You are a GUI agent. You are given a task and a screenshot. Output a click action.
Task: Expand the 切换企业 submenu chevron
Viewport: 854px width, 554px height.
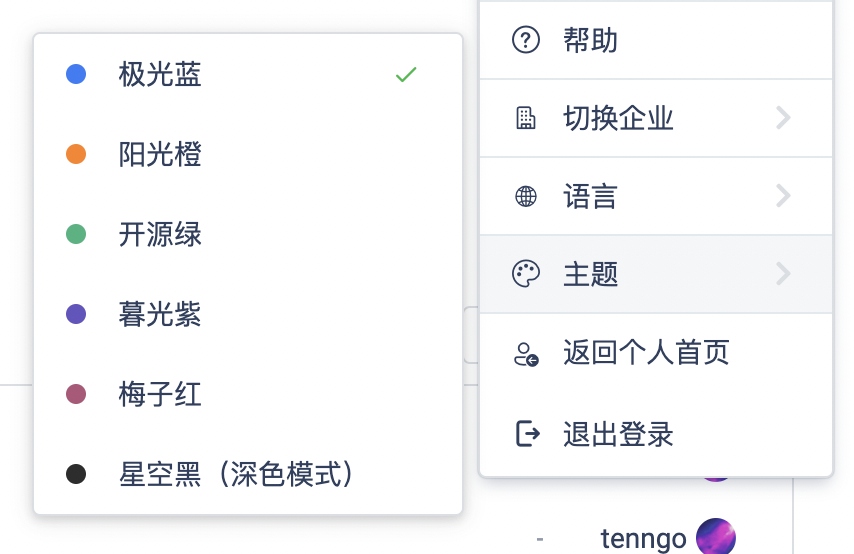783,118
